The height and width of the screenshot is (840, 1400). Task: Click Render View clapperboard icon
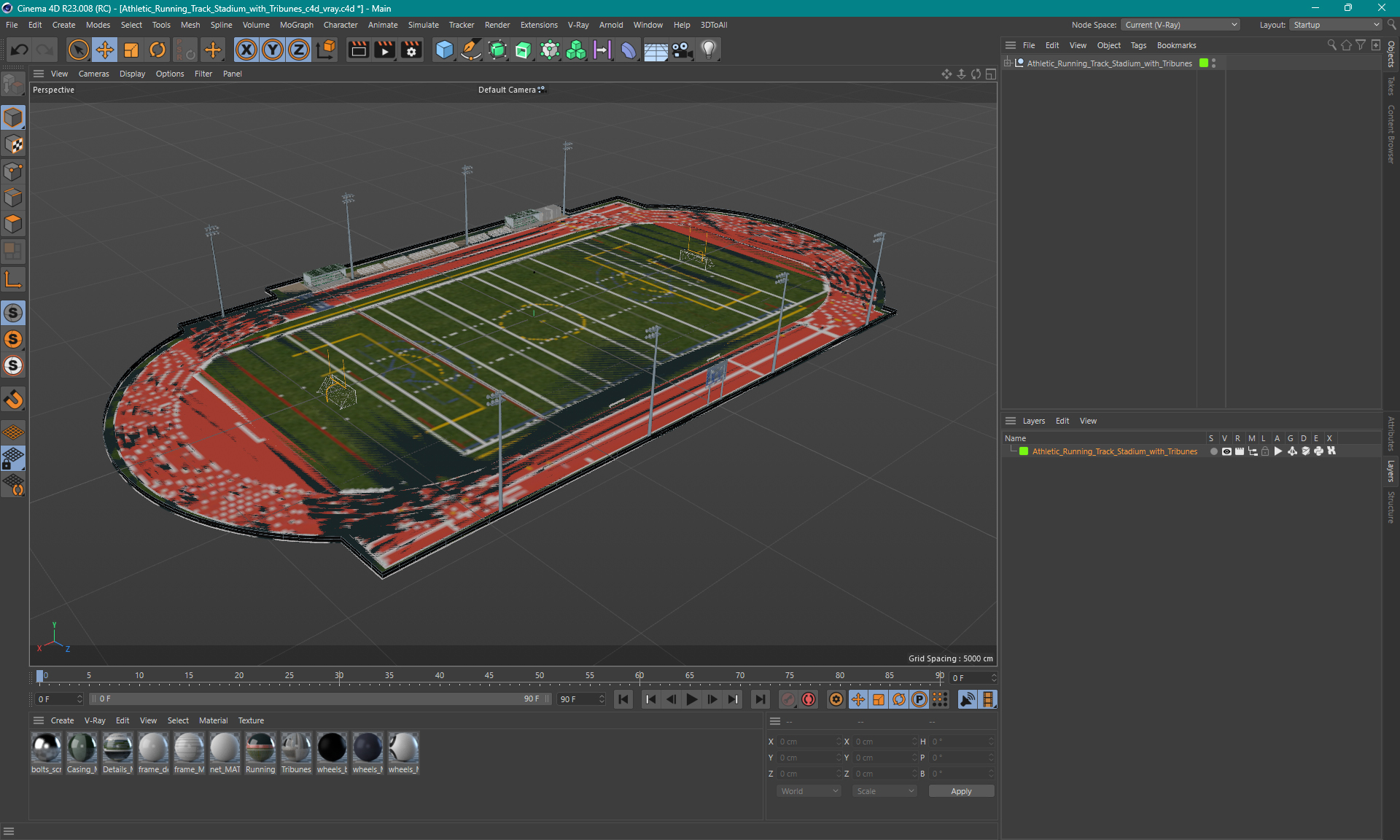pyautogui.click(x=358, y=50)
